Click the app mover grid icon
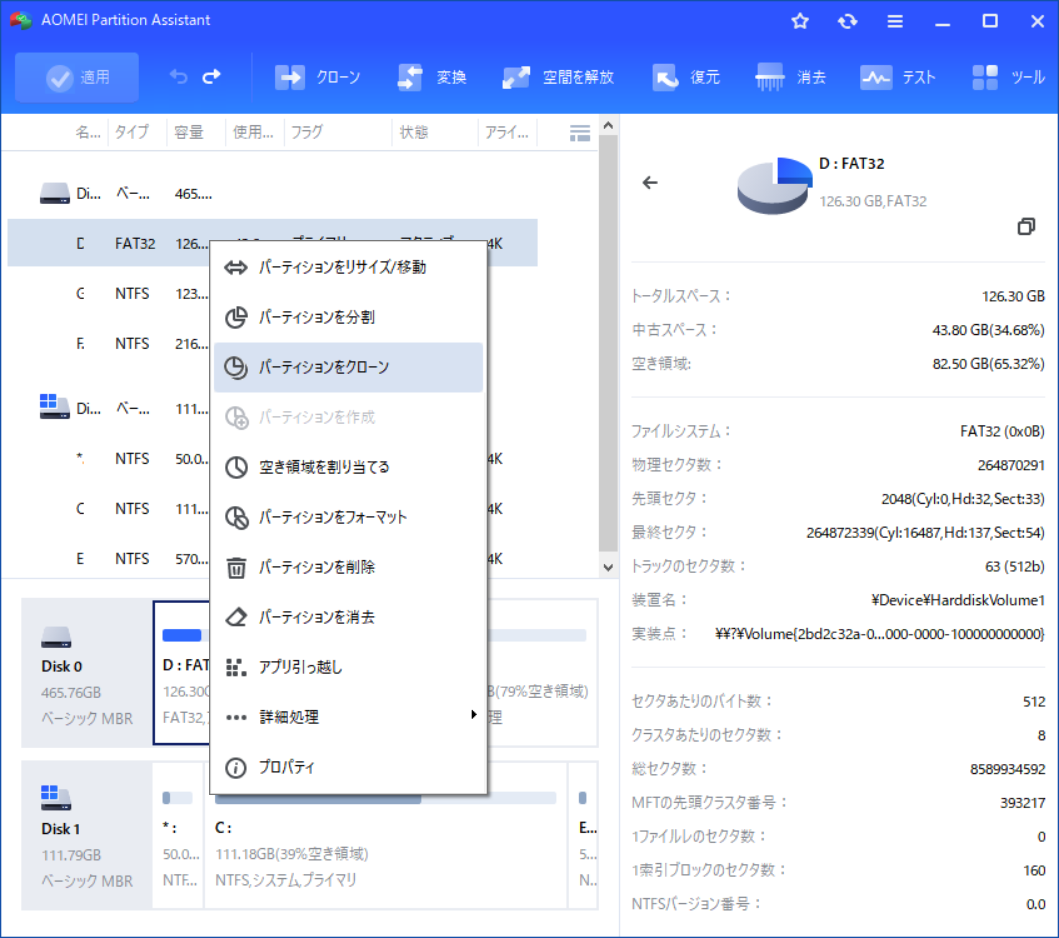 236,667
